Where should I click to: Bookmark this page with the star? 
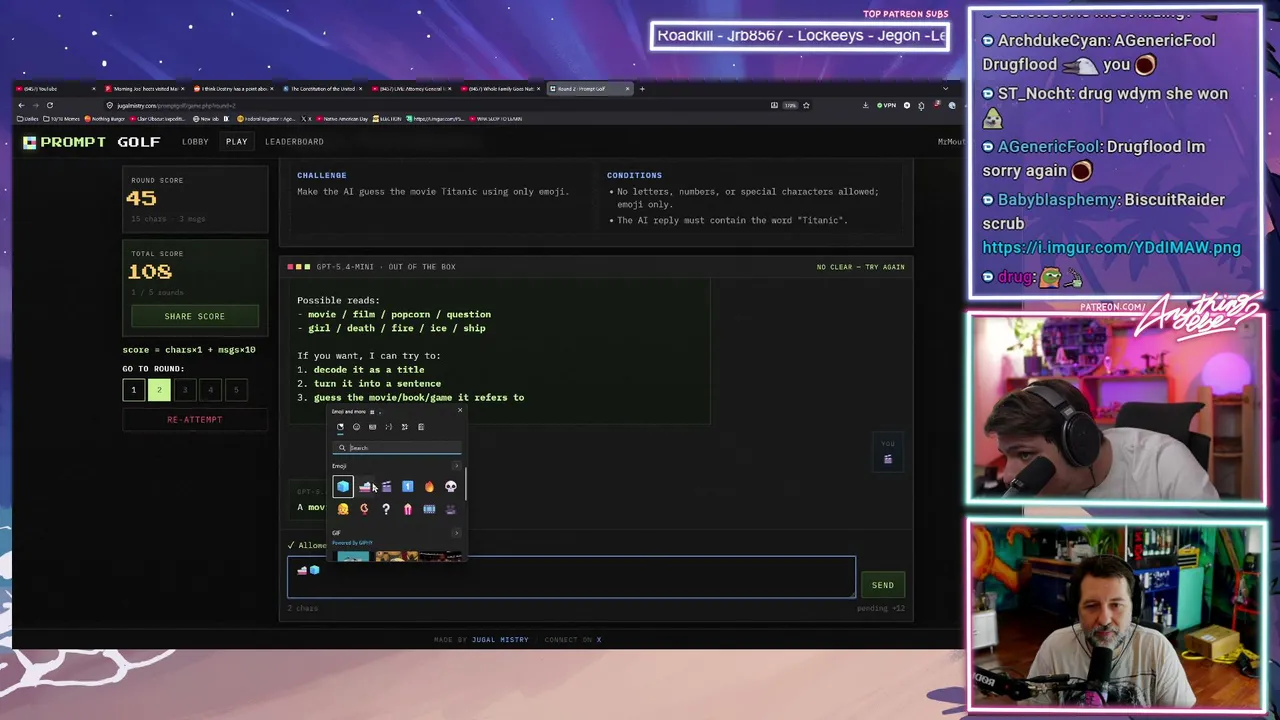[x=806, y=105]
